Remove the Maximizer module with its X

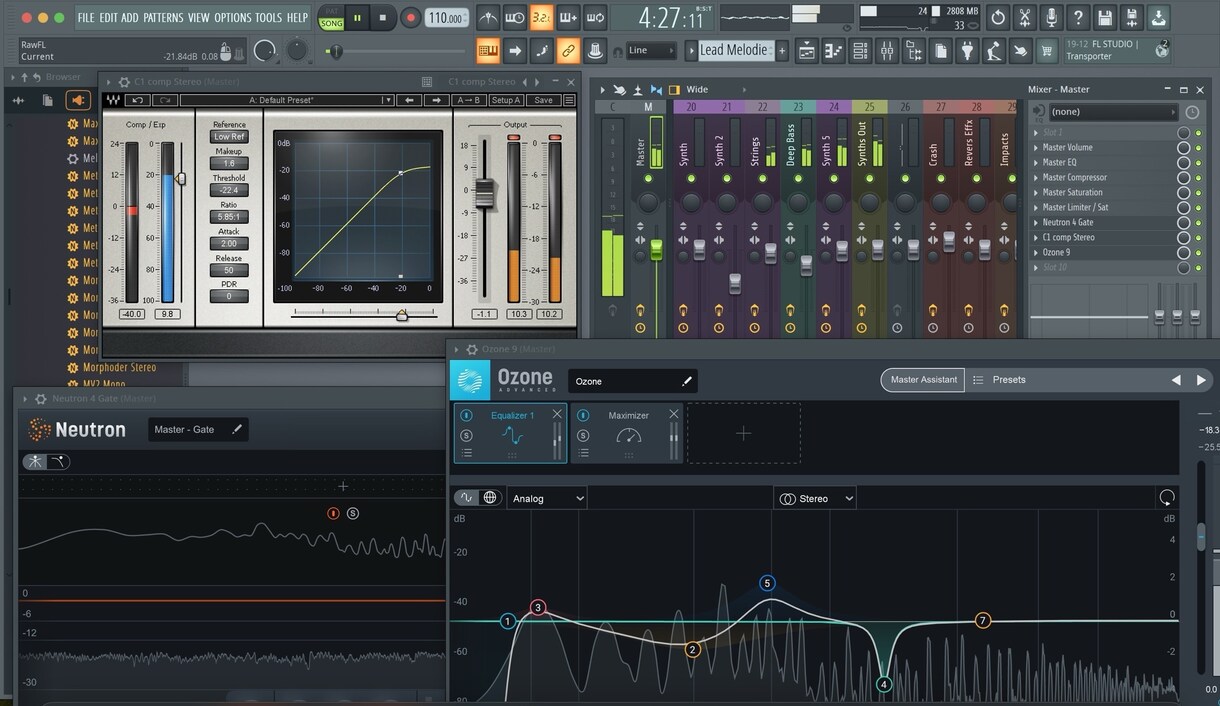tap(674, 414)
